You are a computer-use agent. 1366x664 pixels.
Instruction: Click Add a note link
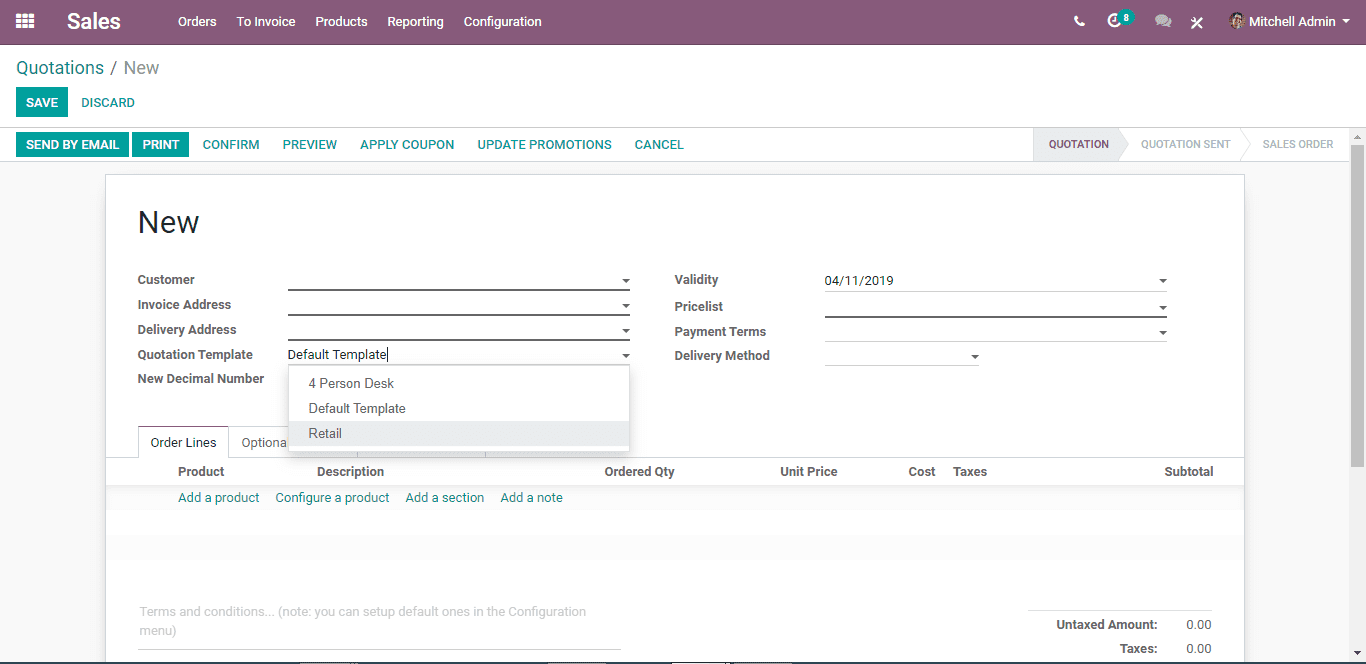click(532, 497)
